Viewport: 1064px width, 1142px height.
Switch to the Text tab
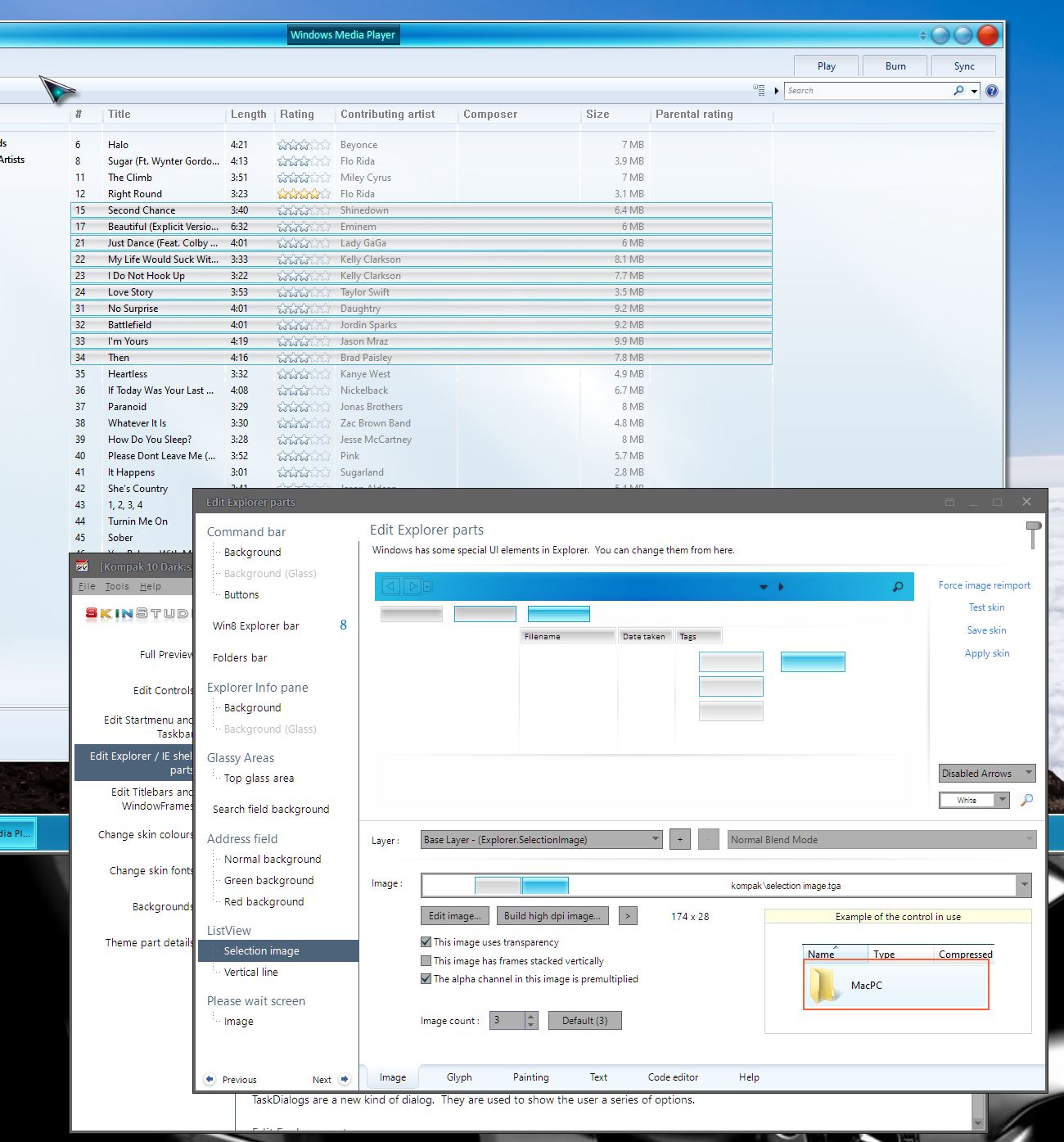[598, 1077]
